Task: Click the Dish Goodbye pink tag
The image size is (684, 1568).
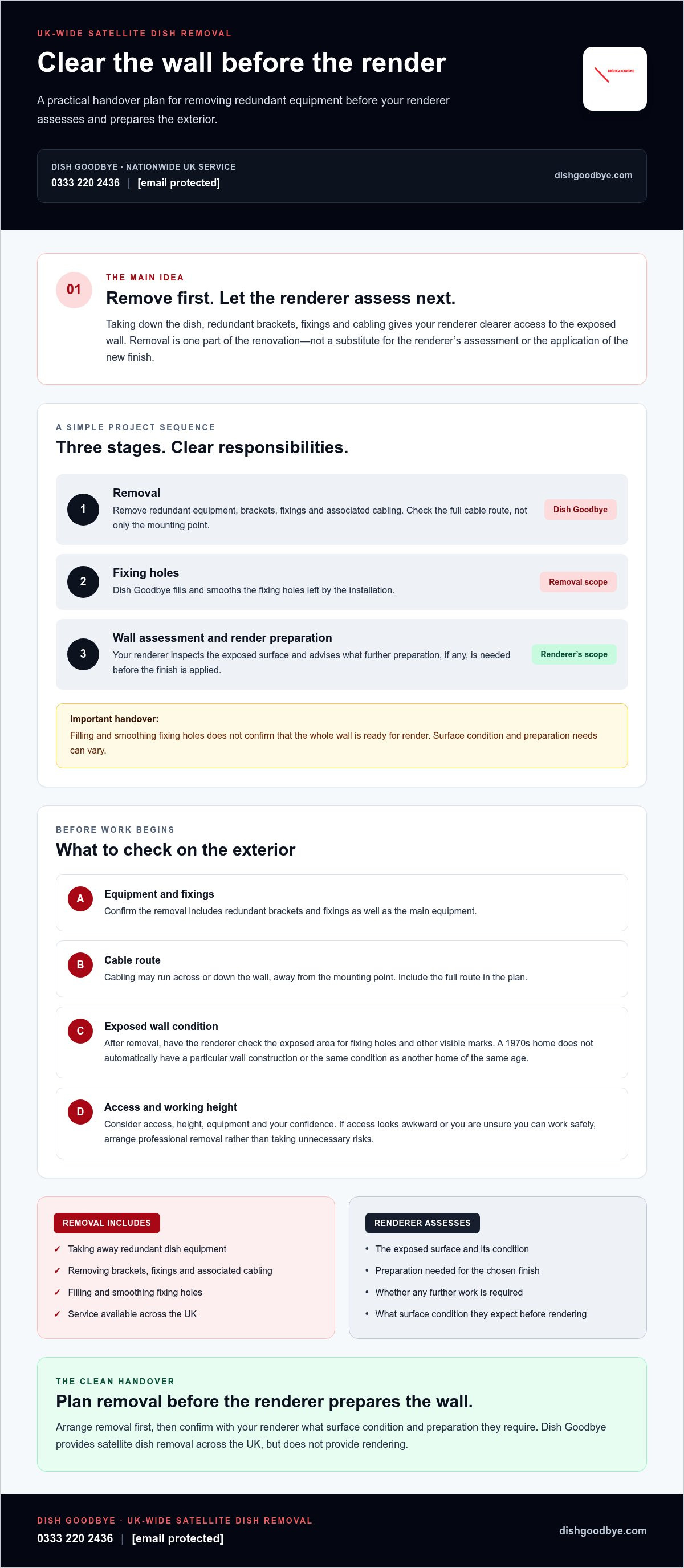Action: coord(580,510)
